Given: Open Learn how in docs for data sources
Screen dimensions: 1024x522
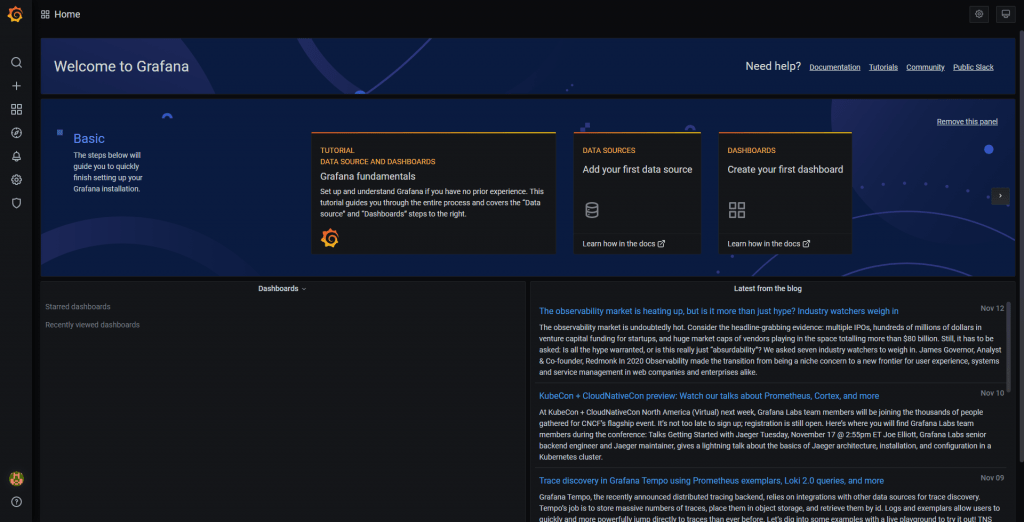Looking at the screenshot, I should click(624, 244).
